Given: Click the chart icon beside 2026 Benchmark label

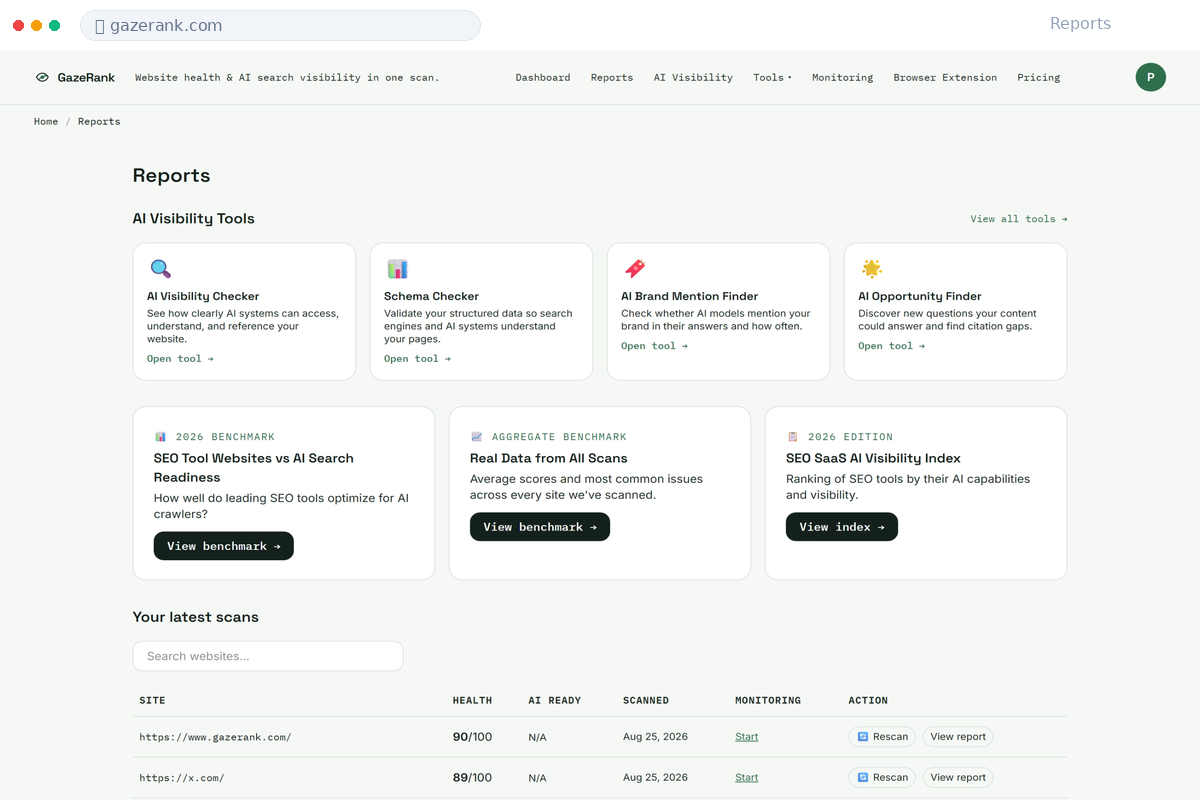Looking at the screenshot, I should pos(160,437).
